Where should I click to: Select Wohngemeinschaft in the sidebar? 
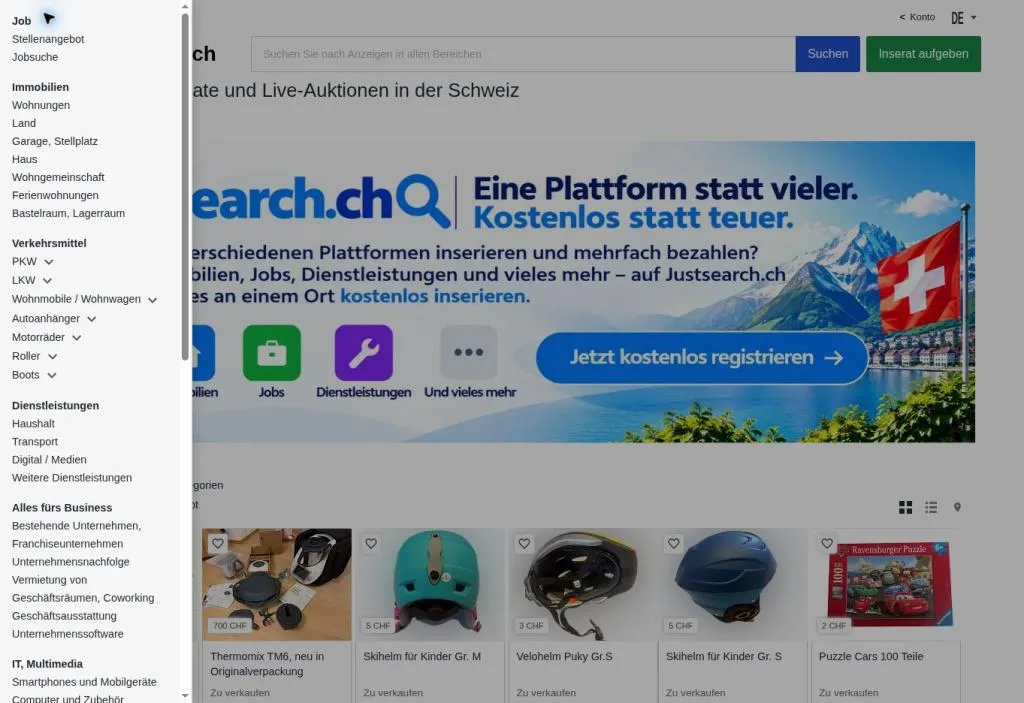(x=58, y=177)
